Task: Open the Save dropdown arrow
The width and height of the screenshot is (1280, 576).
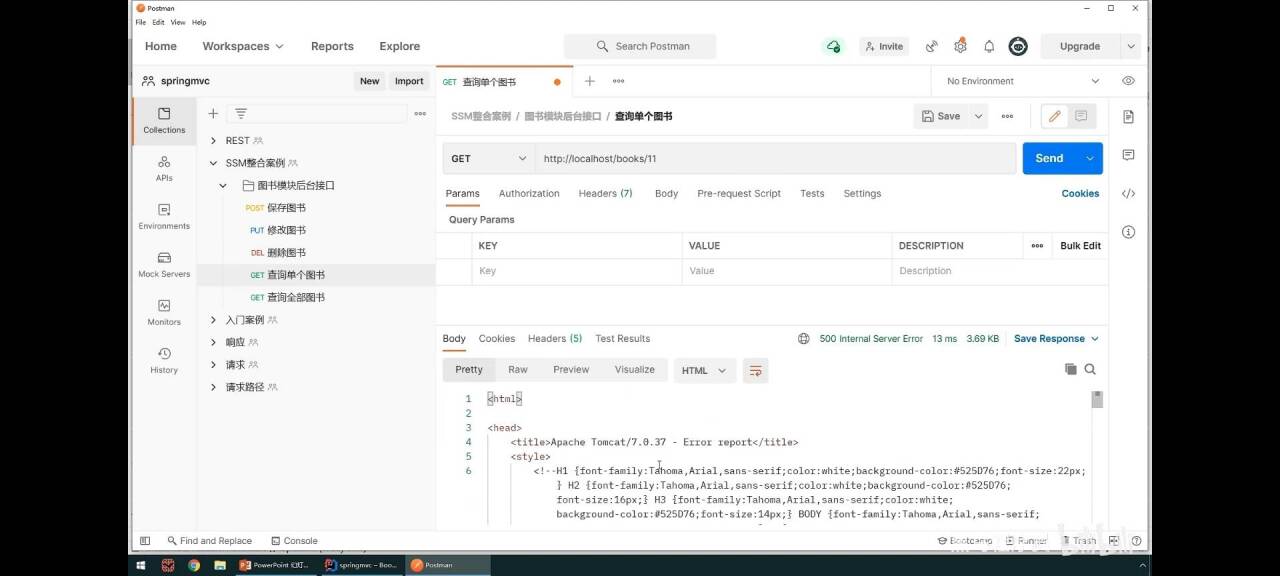Action: coord(978,116)
